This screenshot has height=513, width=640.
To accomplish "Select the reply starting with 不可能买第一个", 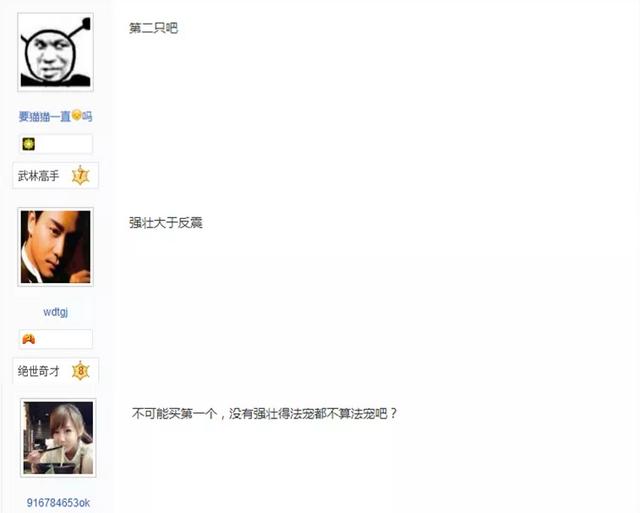I will click(264, 413).
